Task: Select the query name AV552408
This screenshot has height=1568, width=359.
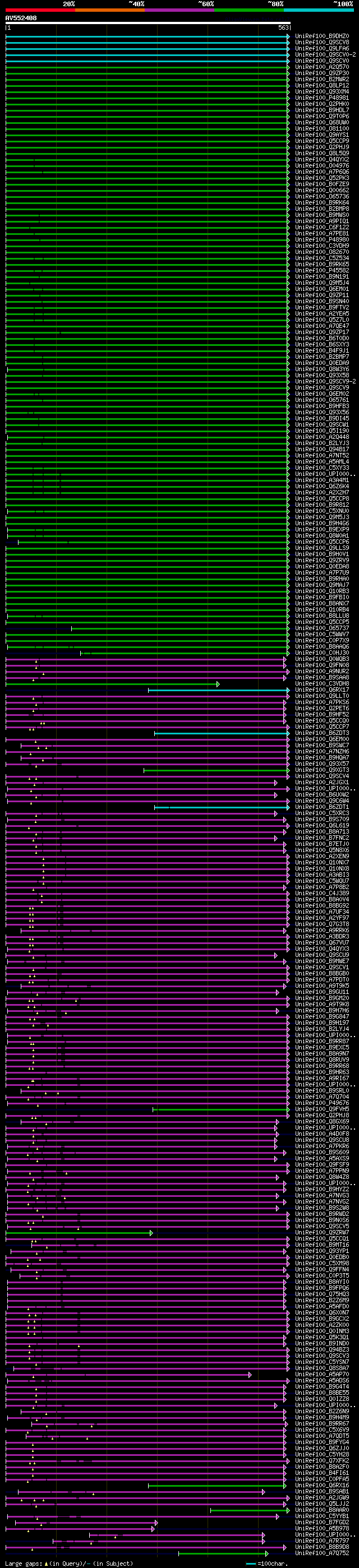Action: [21, 18]
